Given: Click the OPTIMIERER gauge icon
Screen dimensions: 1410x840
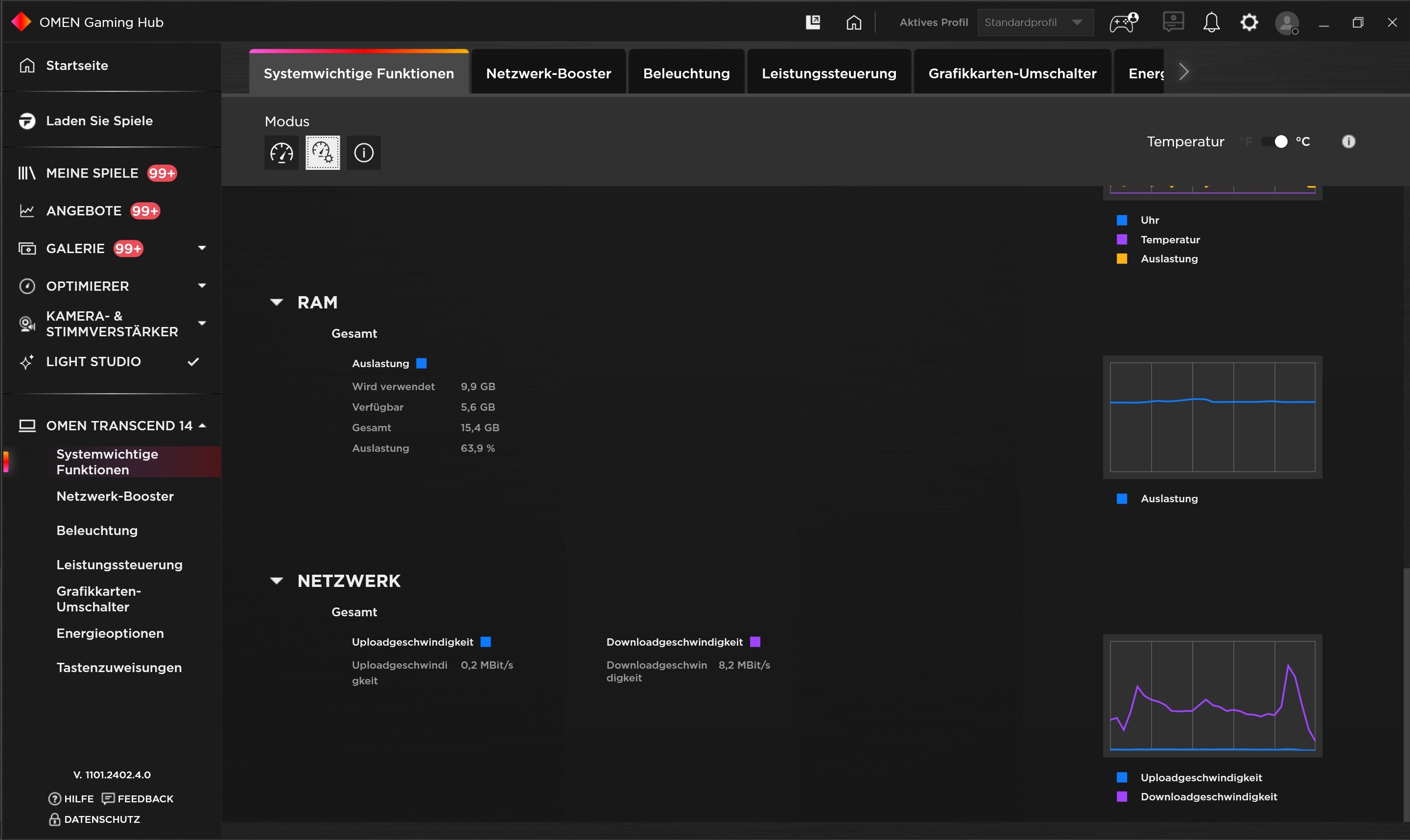Looking at the screenshot, I should [x=27, y=286].
